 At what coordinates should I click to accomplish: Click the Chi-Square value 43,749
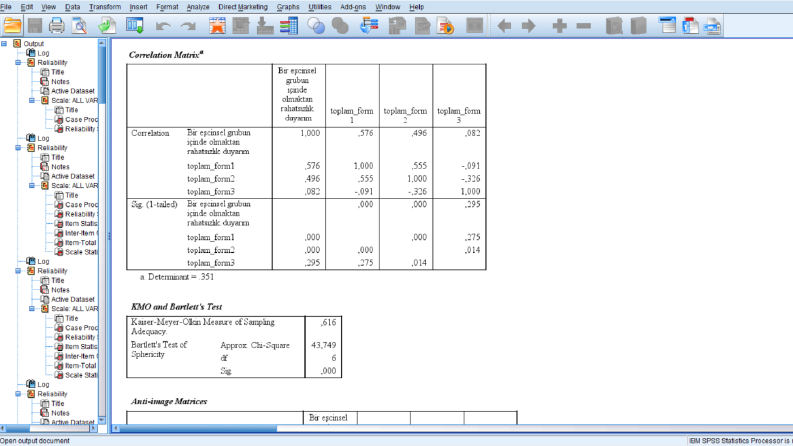pos(323,345)
